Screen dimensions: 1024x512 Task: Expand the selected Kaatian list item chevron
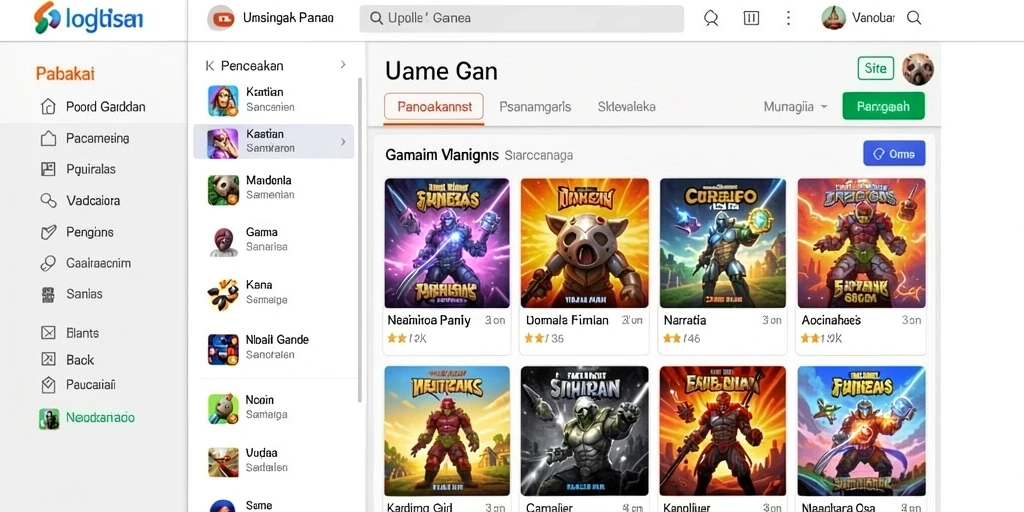tap(344, 141)
